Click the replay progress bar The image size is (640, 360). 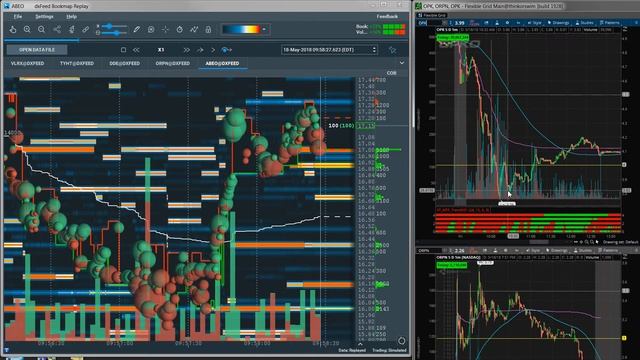(x=206, y=40)
